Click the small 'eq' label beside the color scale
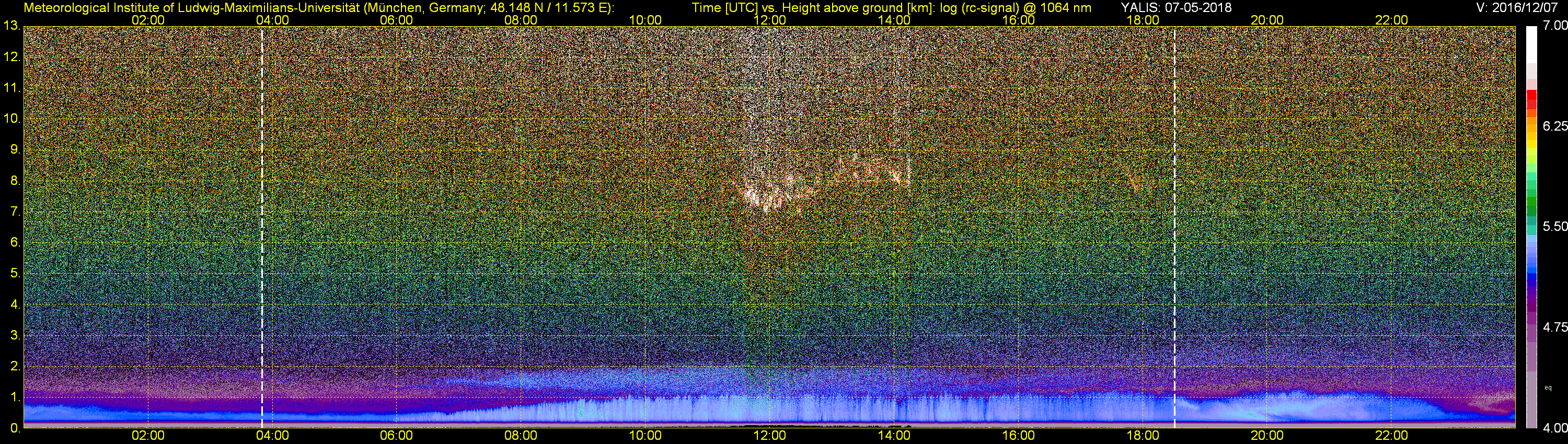 [1548, 388]
